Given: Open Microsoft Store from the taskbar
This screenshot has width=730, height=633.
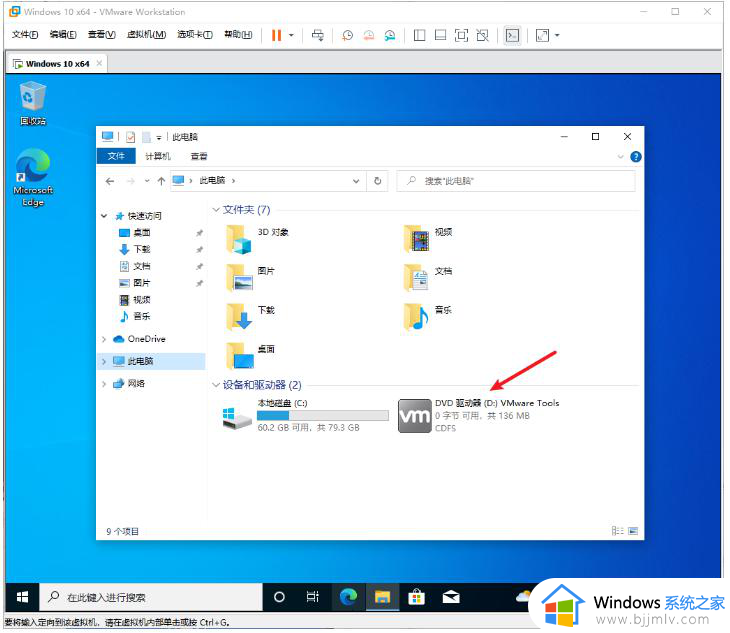Looking at the screenshot, I should [x=416, y=597].
